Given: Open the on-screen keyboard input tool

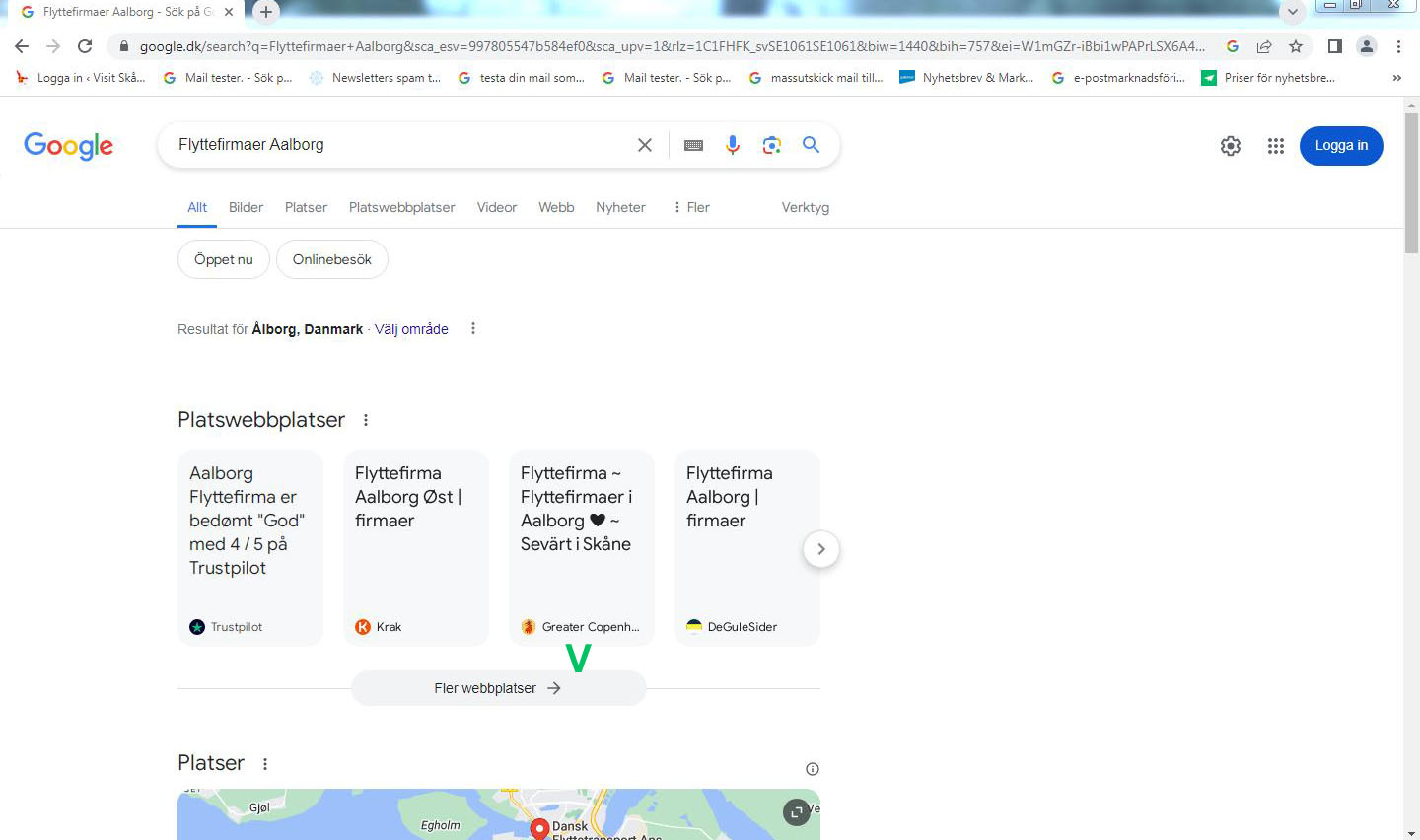Looking at the screenshot, I should (x=693, y=145).
